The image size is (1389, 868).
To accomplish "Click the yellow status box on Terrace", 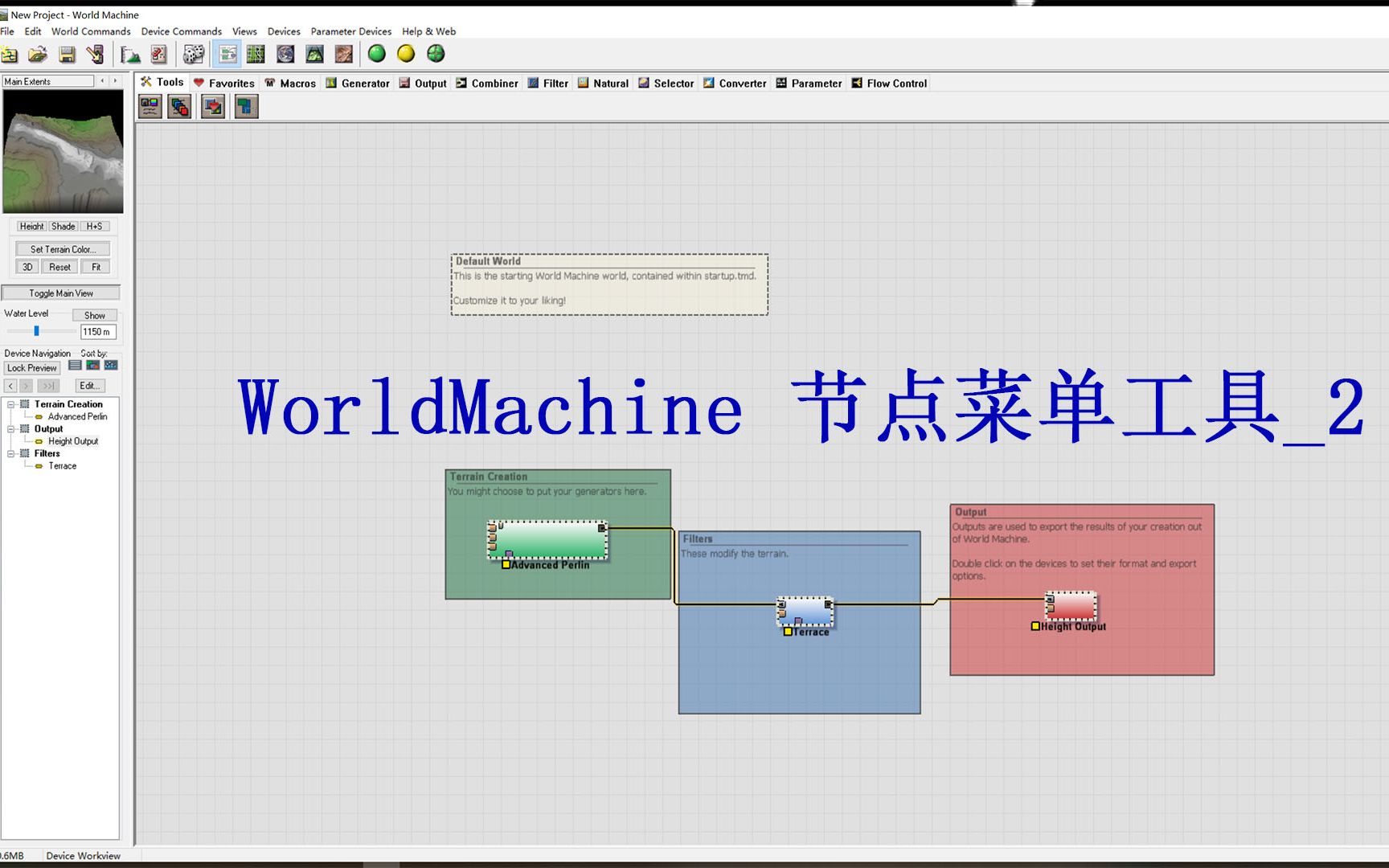I will [788, 632].
